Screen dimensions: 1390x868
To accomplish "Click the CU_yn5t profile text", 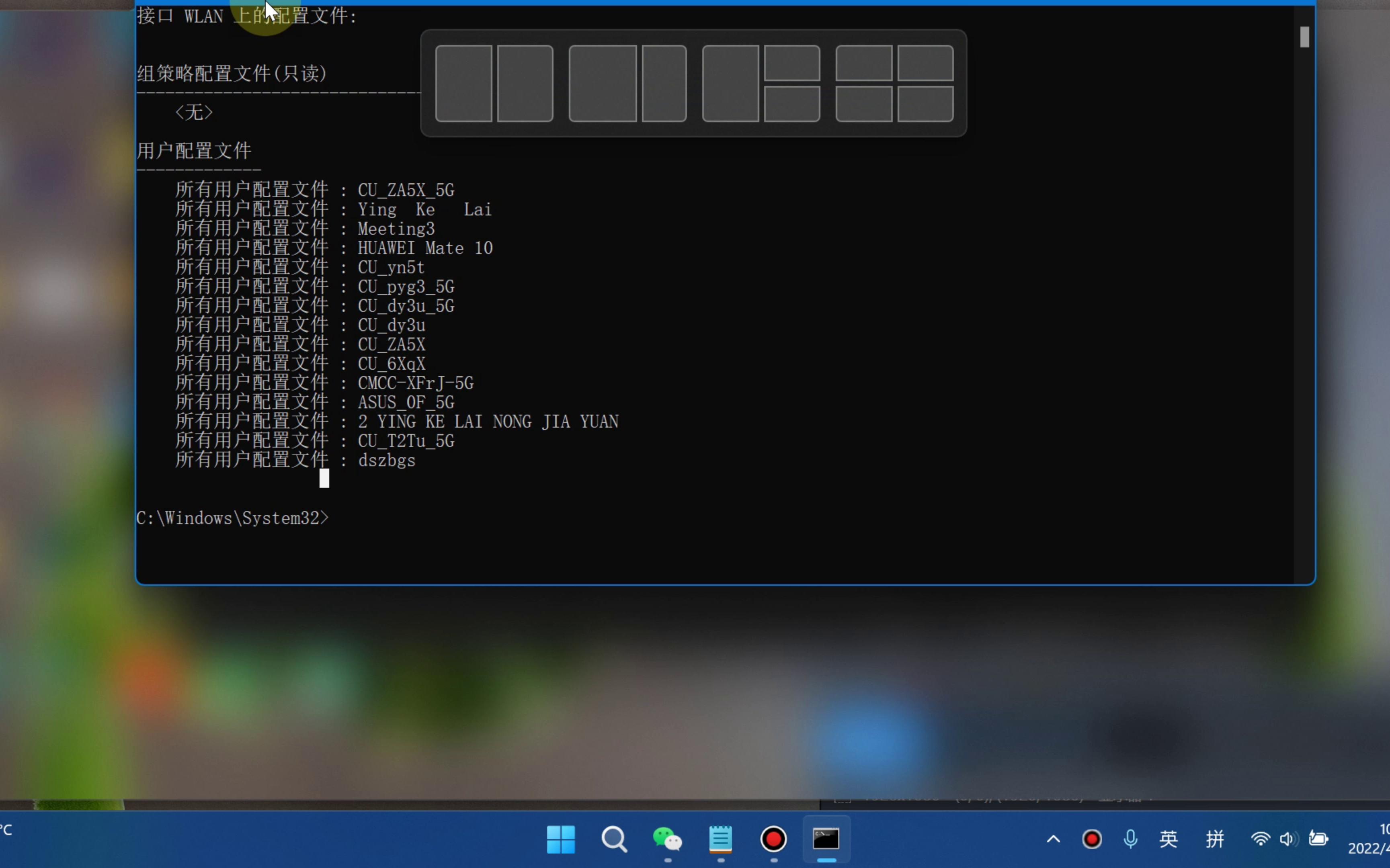I will 391,268.
